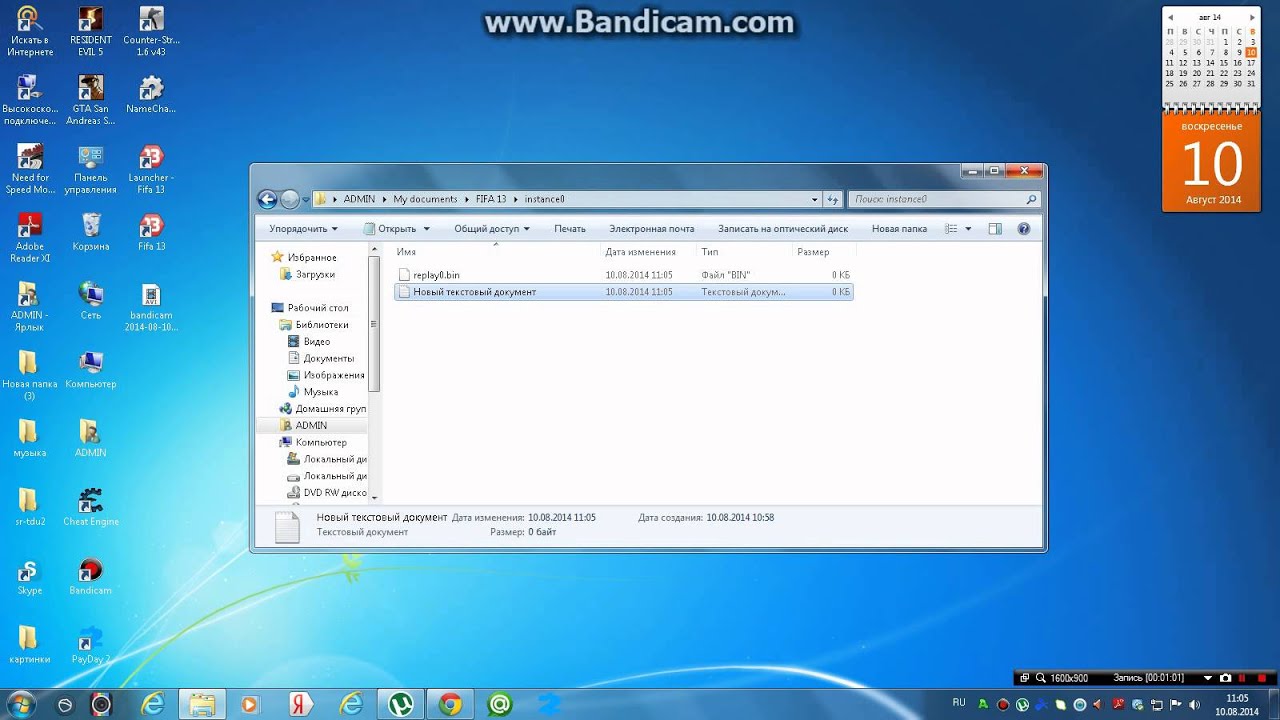The image size is (1280, 720).
Task: Open the Упорядочить dropdown menu
Action: point(303,229)
